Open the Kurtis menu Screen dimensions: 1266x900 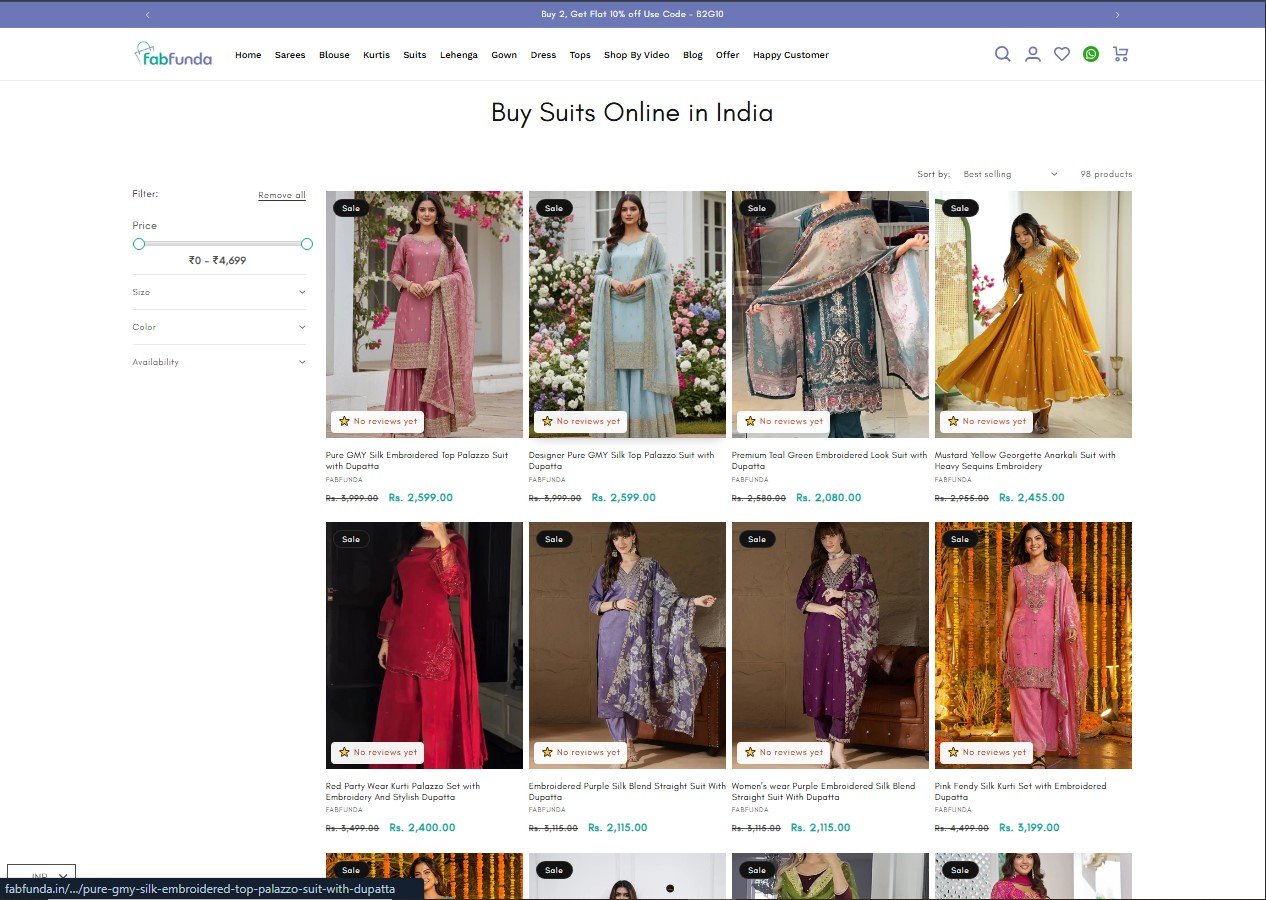coord(376,55)
